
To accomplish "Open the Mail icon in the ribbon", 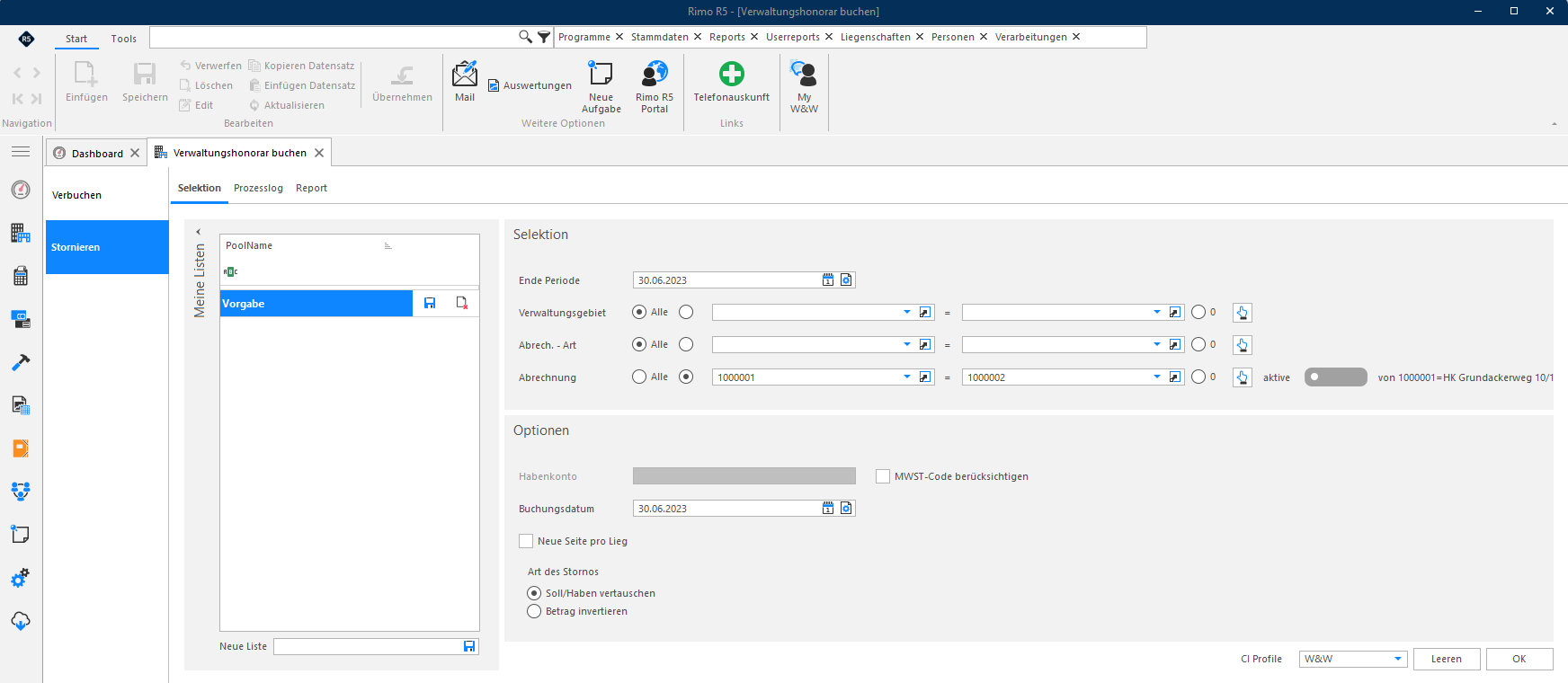I will [465, 81].
